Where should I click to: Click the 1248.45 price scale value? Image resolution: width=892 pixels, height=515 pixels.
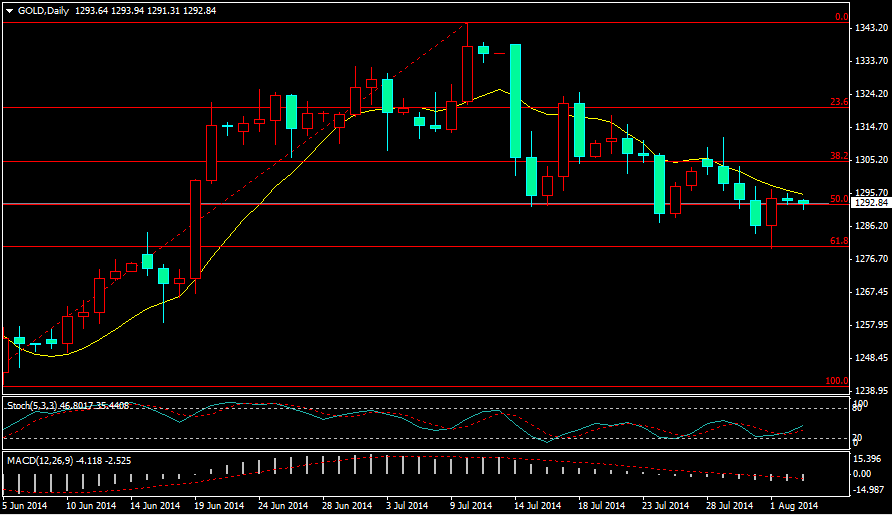point(872,357)
